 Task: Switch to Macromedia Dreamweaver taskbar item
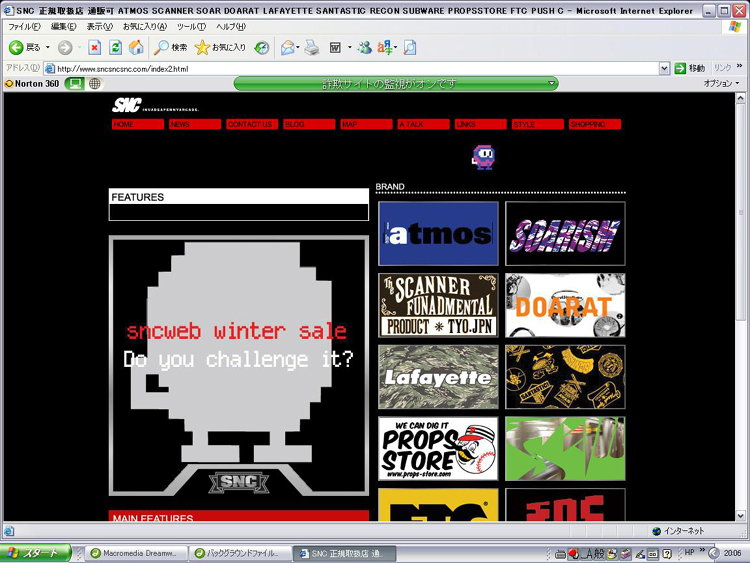pos(135,553)
